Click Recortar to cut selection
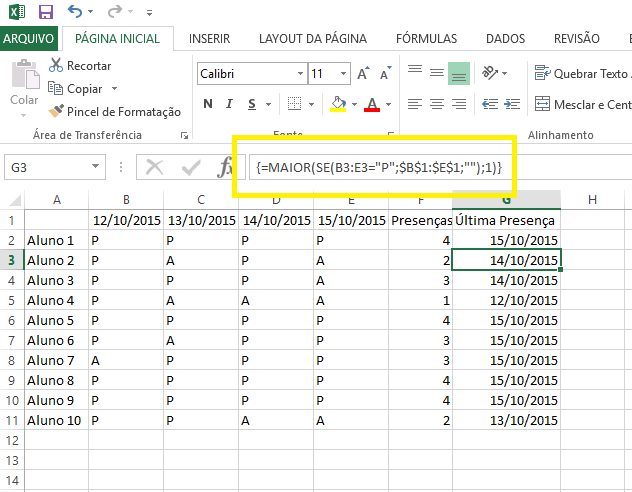632x492 pixels. [80, 66]
